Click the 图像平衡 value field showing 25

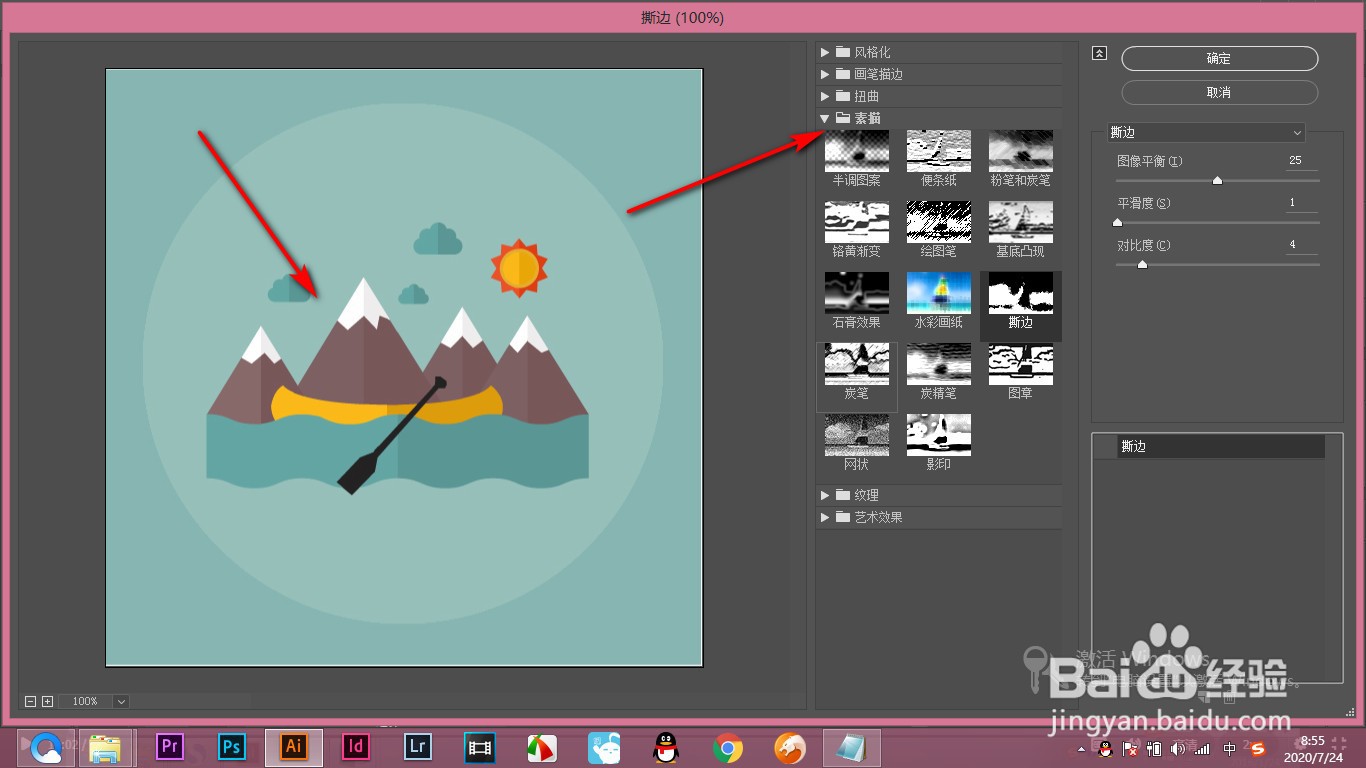coord(1302,161)
